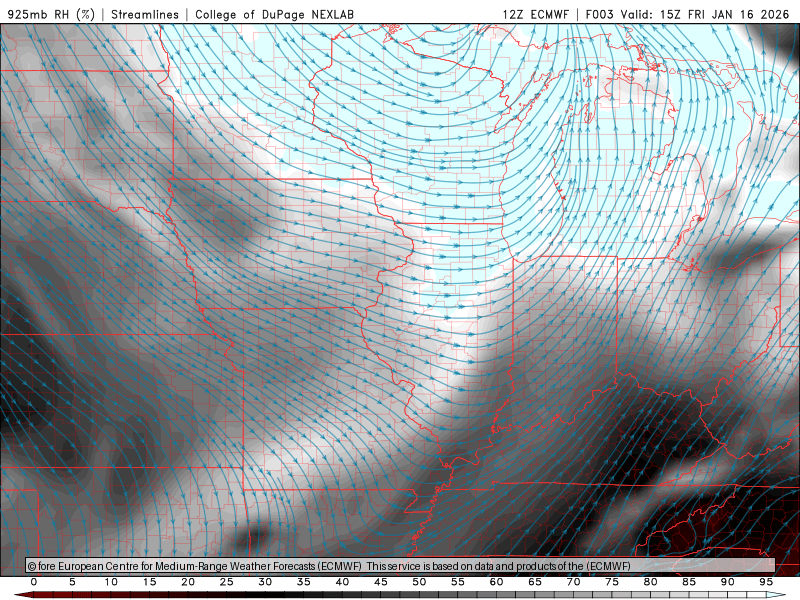Click the '25' label on legend
The image size is (800, 600).
click(227, 582)
